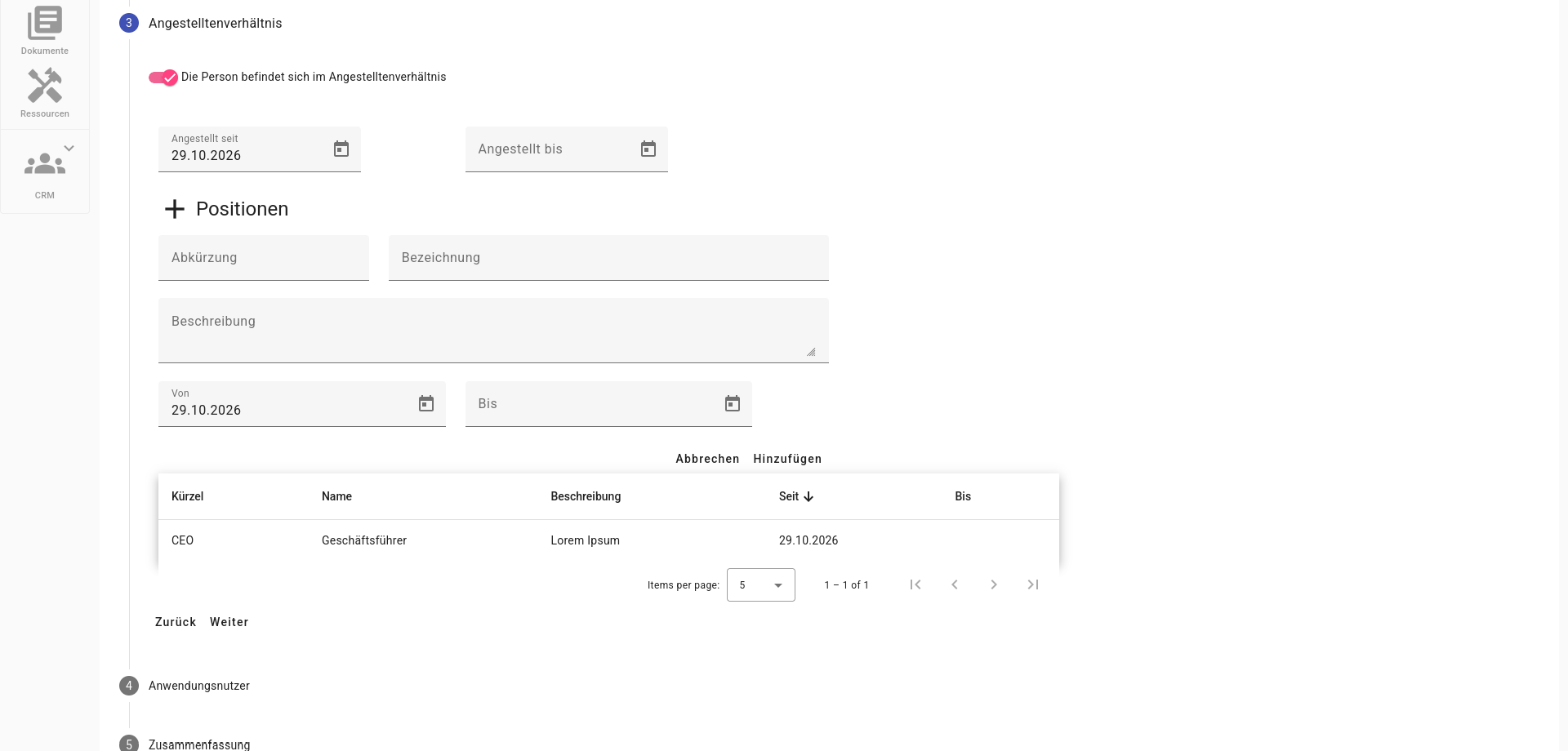Go to last page of table
This screenshot has height=751, width=1568.
[1033, 584]
